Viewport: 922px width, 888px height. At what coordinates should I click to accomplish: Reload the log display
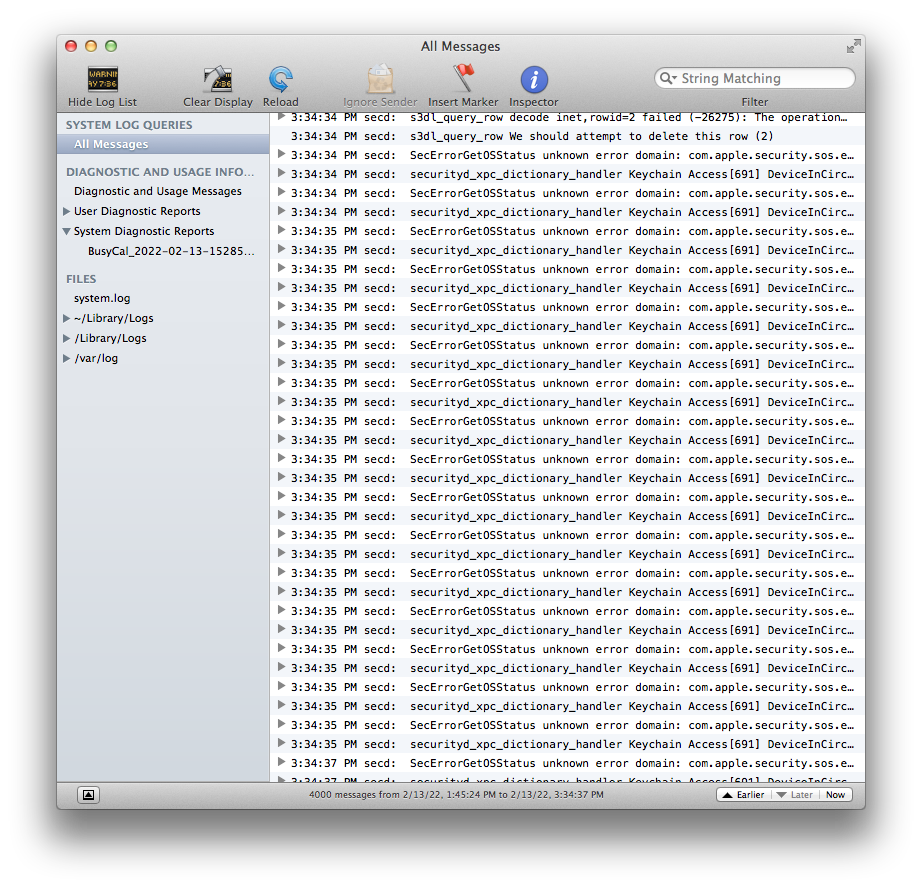pos(280,79)
